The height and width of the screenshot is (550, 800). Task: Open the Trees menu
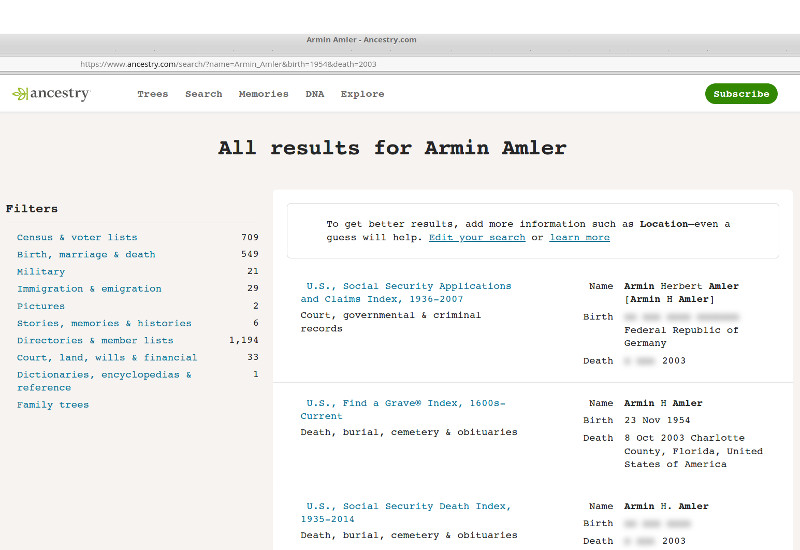coord(153,94)
